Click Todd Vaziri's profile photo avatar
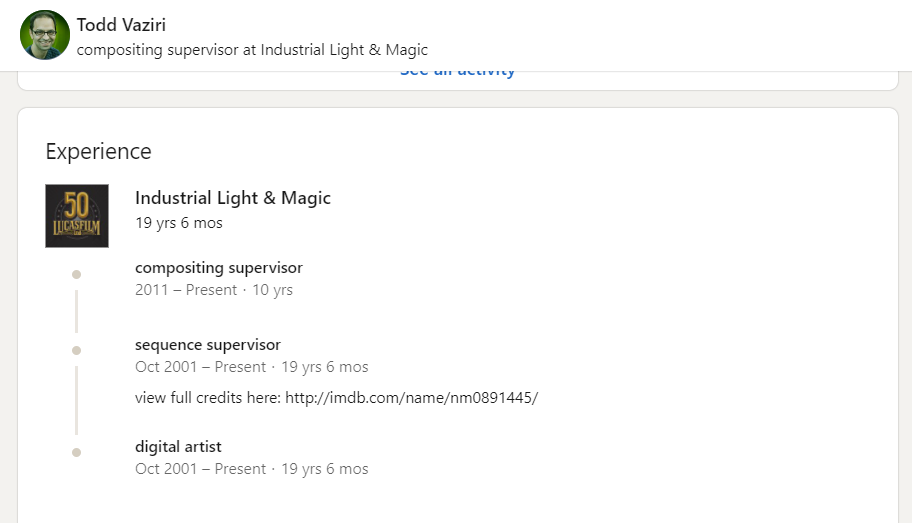Image resolution: width=912 pixels, height=523 pixels. pos(45,35)
